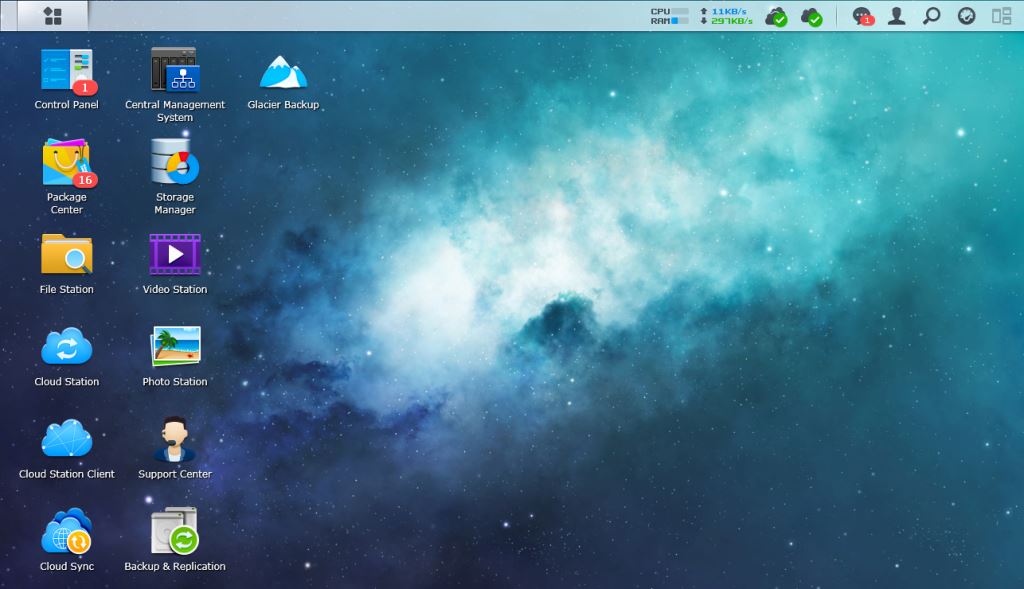Open the Support Center
This screenshot has width=1024, height=589.
pyautogui.click(x=174, y=440)
